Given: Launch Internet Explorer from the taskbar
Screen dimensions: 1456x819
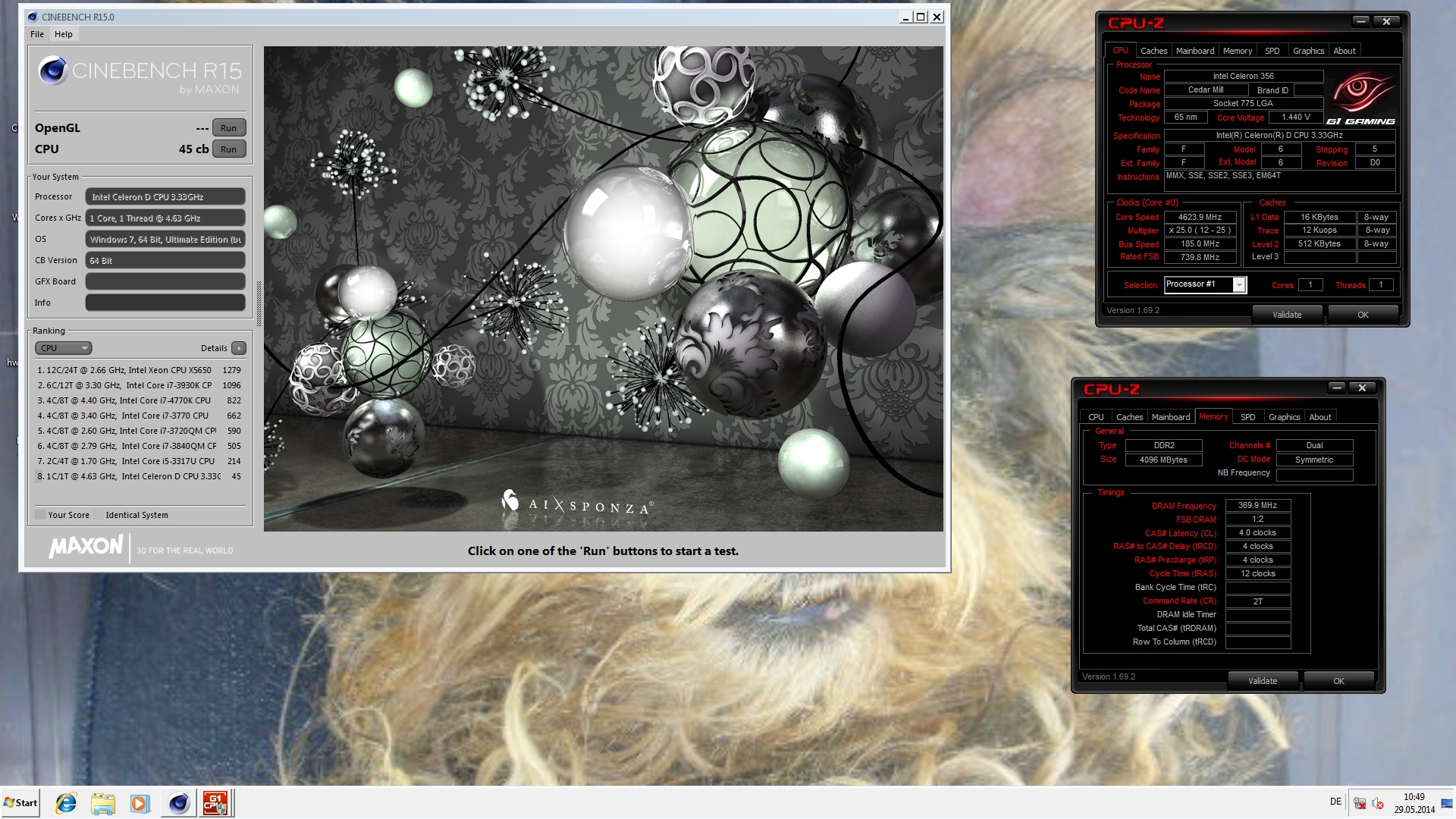Looking at the screenshot, I should [x=66, y=803].
